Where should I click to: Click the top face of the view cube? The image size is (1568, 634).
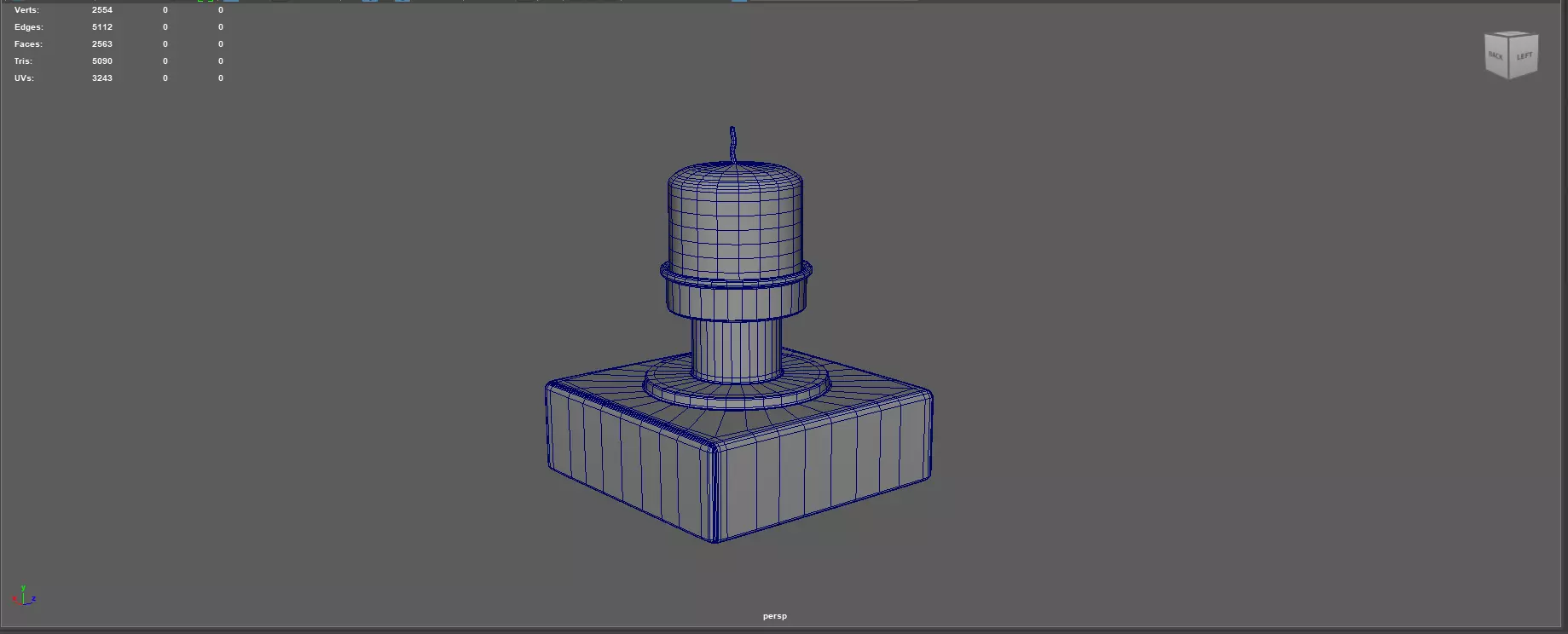1512,34
